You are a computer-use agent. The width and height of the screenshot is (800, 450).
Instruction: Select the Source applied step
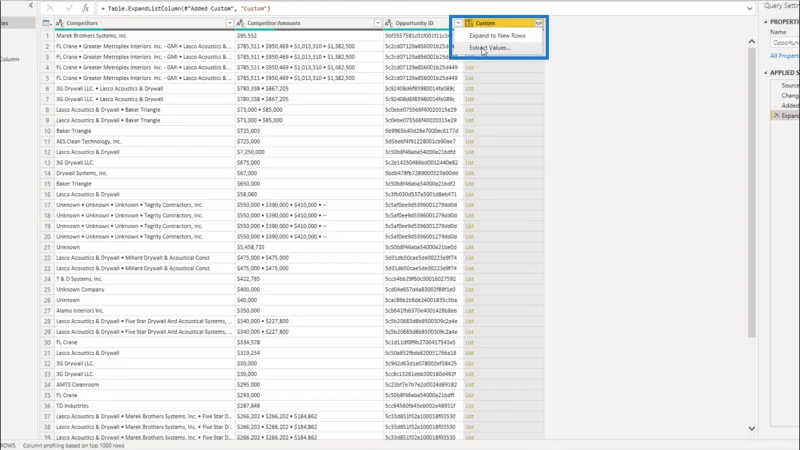pyautogui.click(x=790, y=85)
